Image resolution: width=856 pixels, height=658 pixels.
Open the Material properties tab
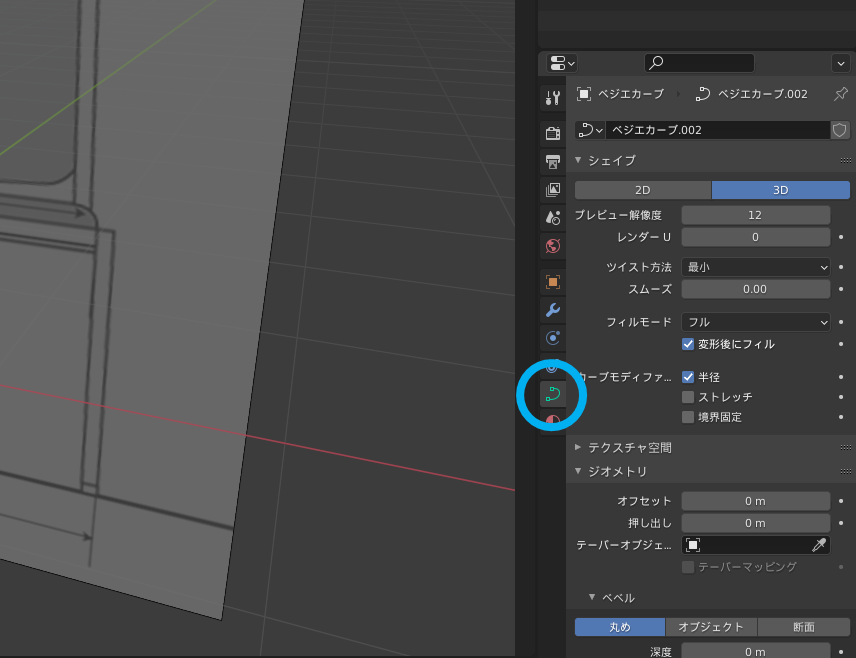(552, 420)
